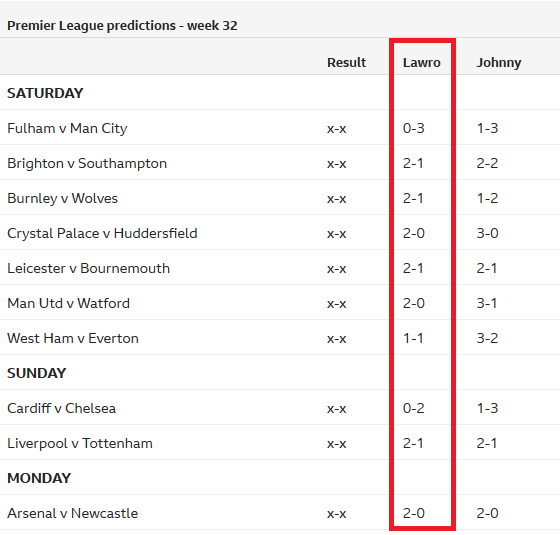Screen dimensions: 560x535
Task: Select the Man Utd v Watford fixture
Action: (68, 303)
